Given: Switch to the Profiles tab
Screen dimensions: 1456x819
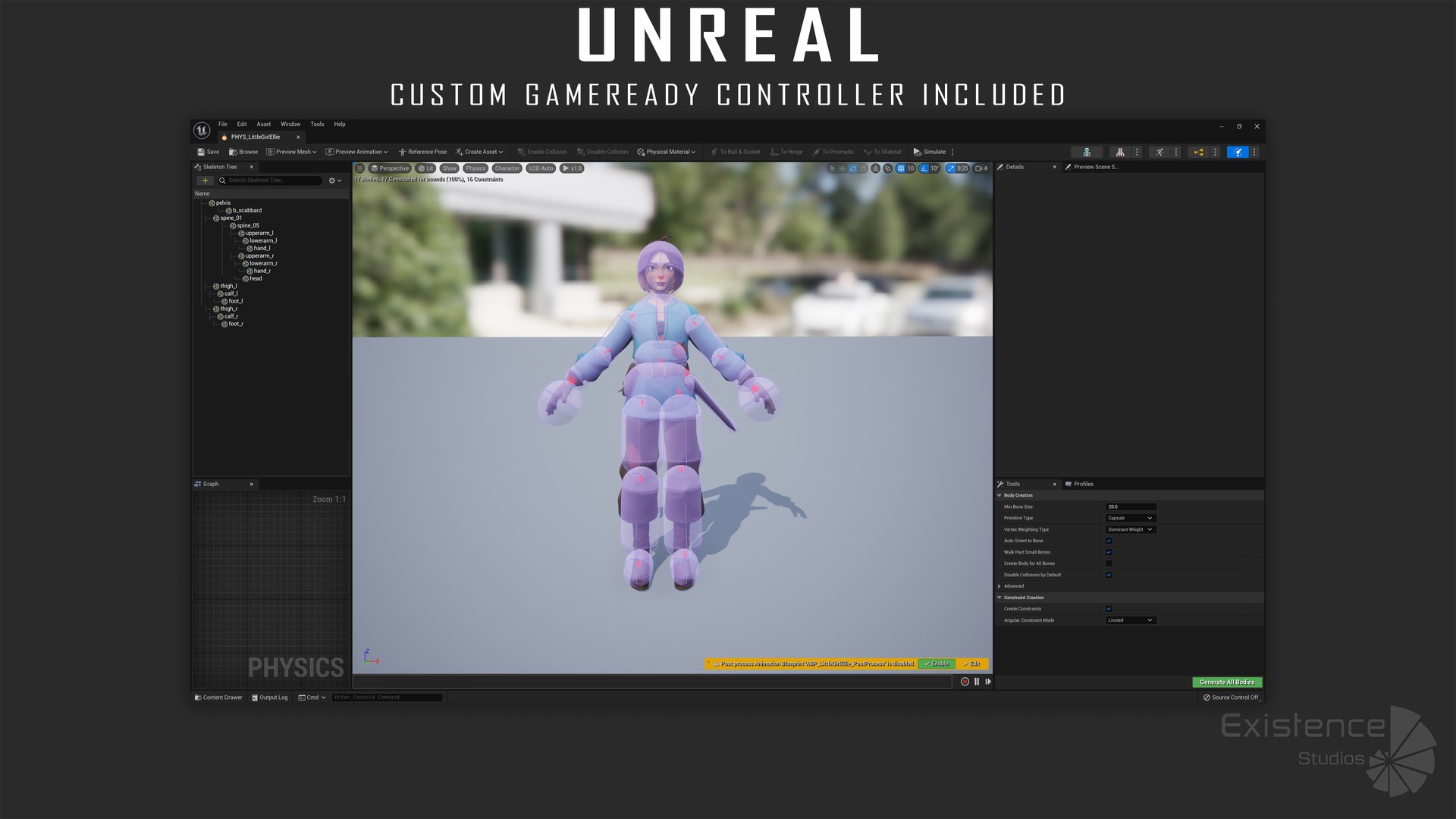Looking at the screenshot, I should click(1079, 484).
